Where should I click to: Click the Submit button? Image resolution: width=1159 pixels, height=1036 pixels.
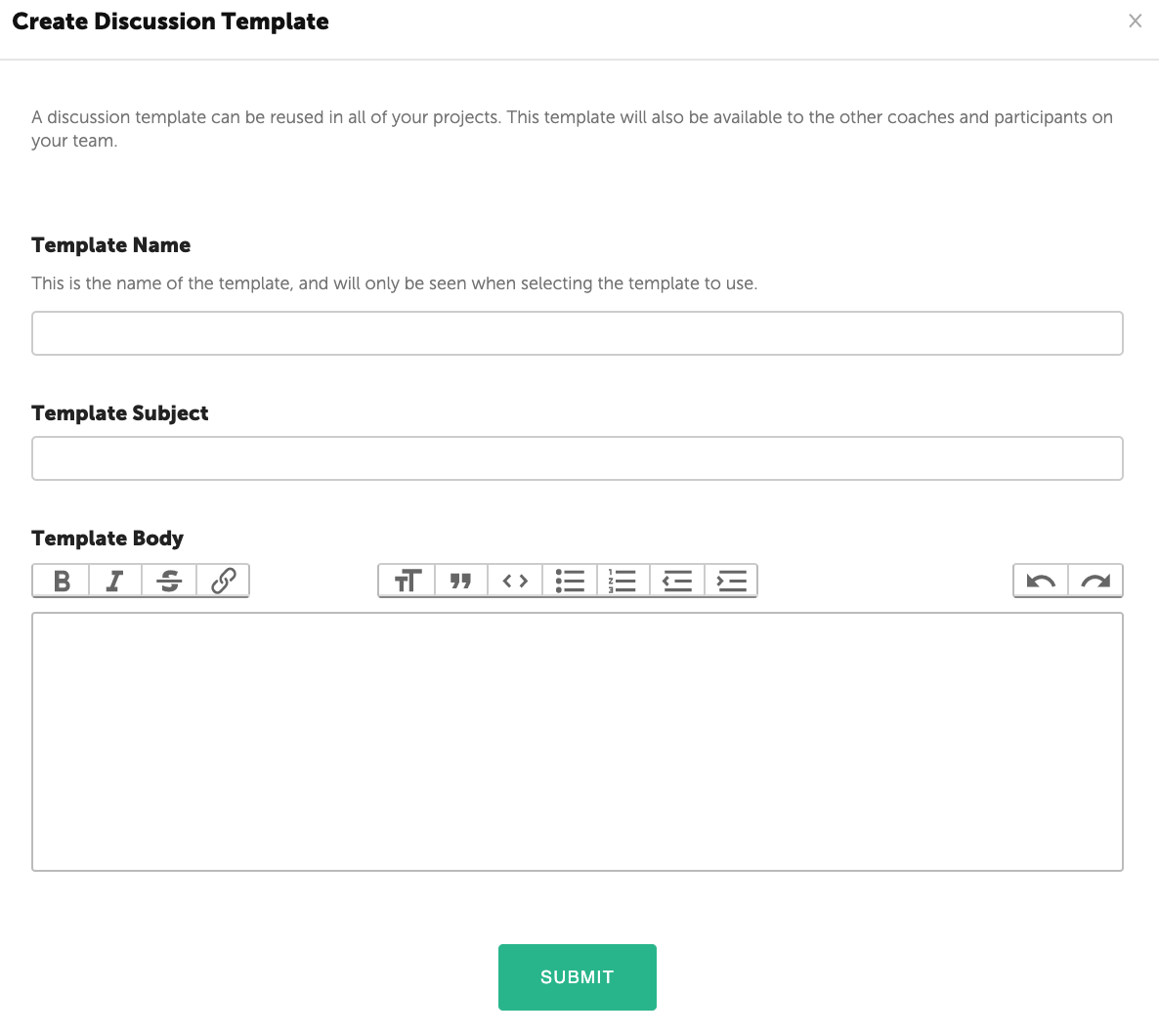point(578,976)
